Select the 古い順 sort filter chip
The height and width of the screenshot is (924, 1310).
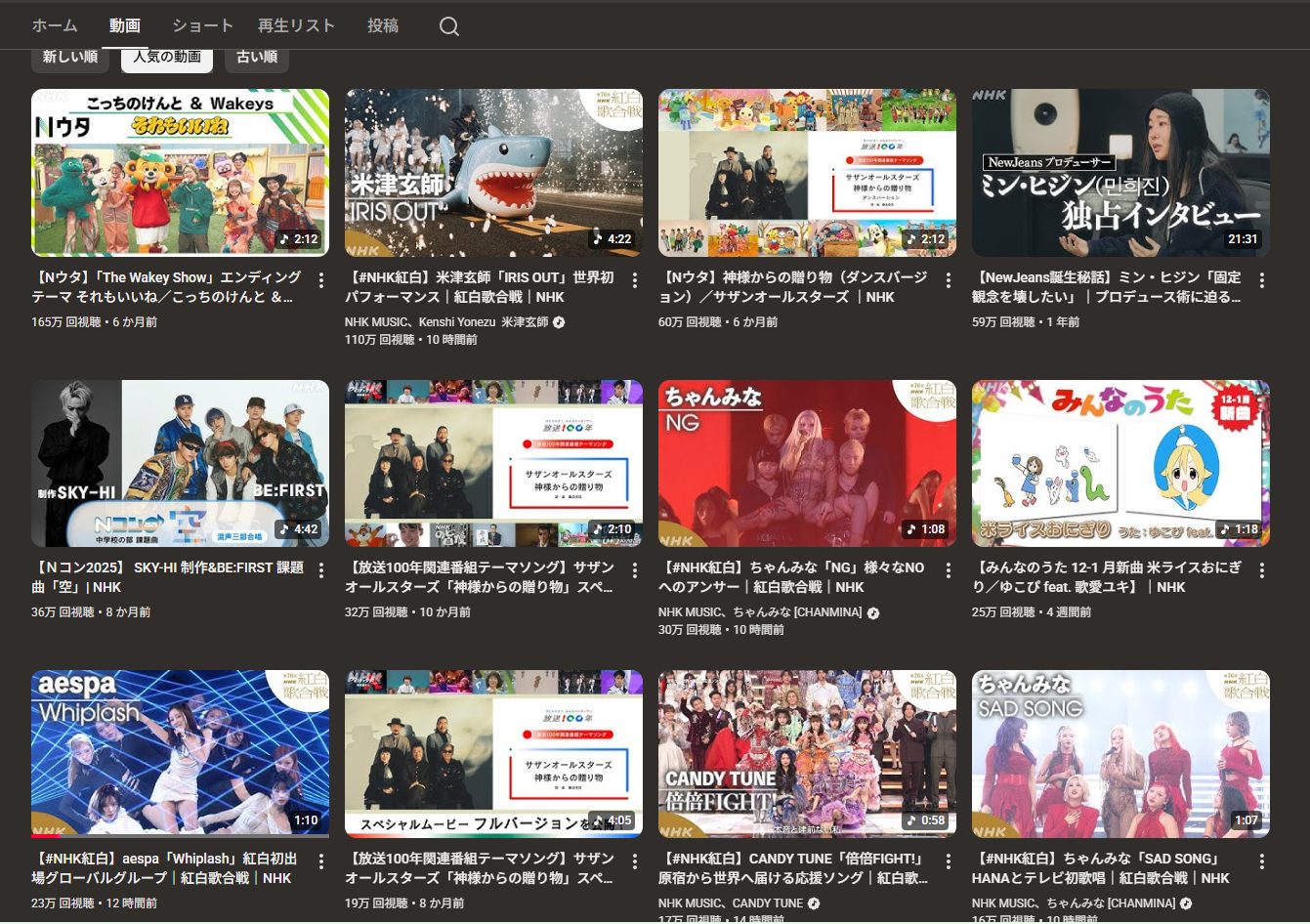click(x=257, y=58)
